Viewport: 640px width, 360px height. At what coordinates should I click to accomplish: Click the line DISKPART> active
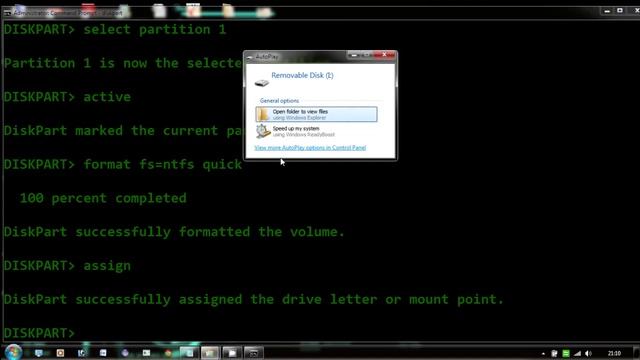(67, 97)
